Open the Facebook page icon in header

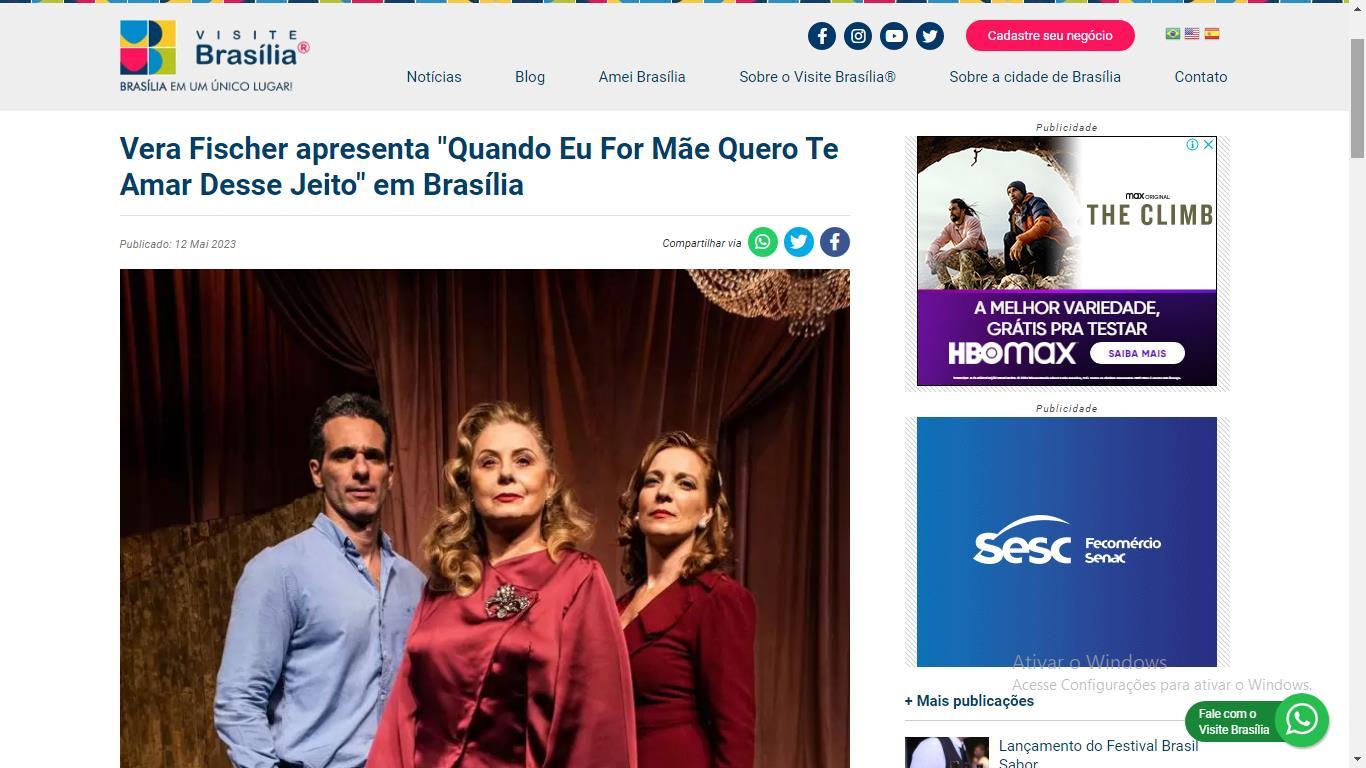pos(822,36)
